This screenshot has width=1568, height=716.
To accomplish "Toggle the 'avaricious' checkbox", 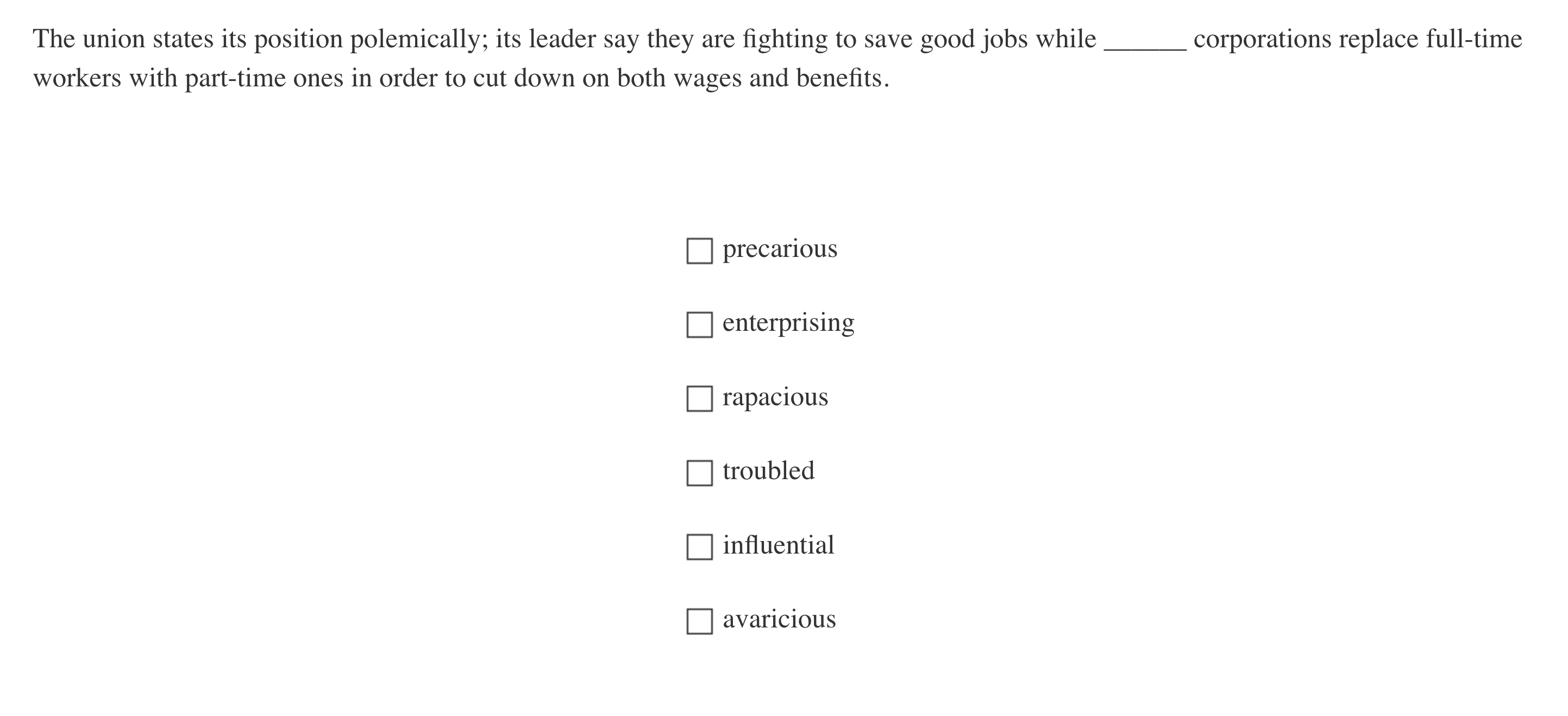I will pyautogui.click(x=699, y=621).
